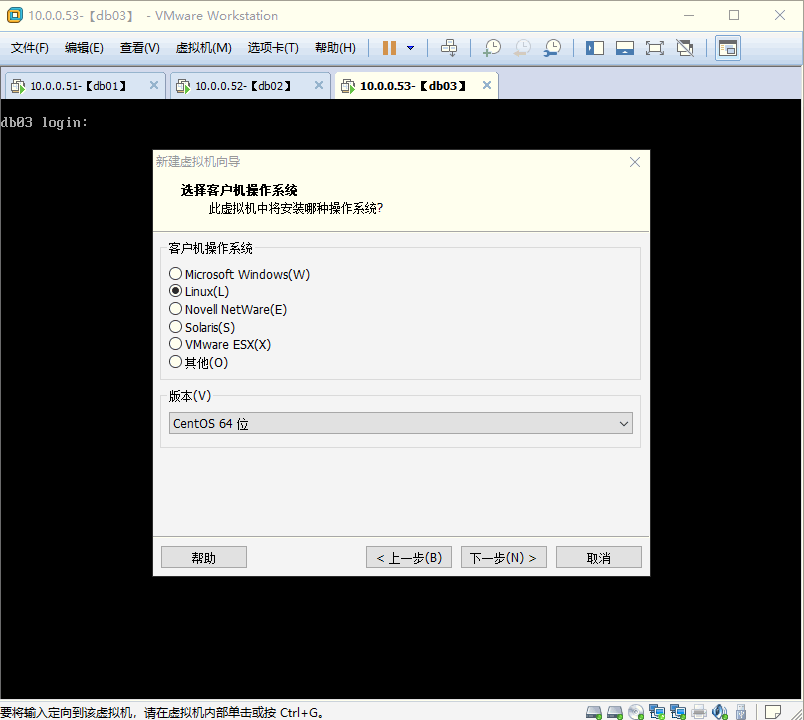Switch to Unity mode using toolbar icon

pos(685,47)
